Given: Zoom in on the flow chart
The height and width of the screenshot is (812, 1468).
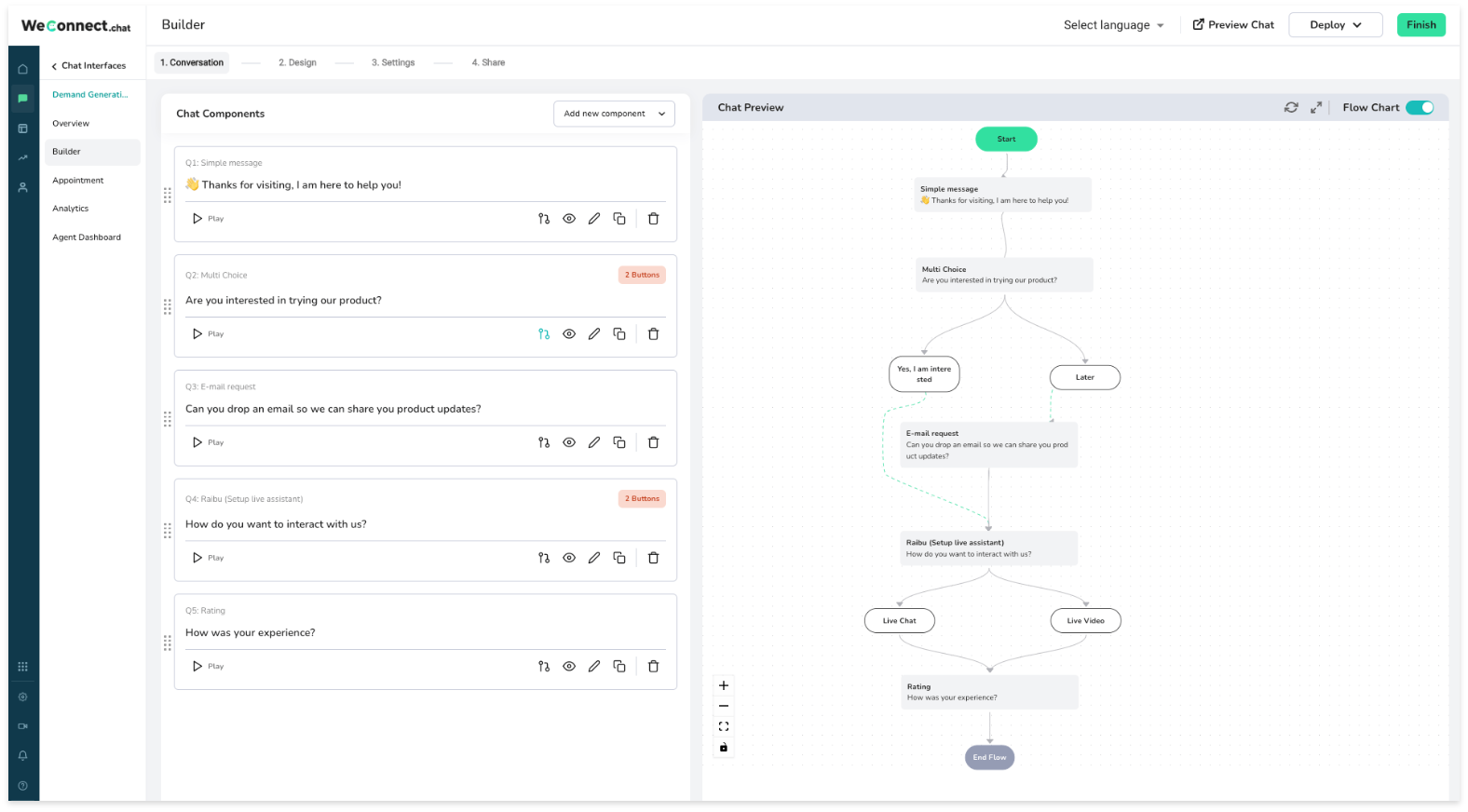Looking at the screenshot, I should click(724, 685).
